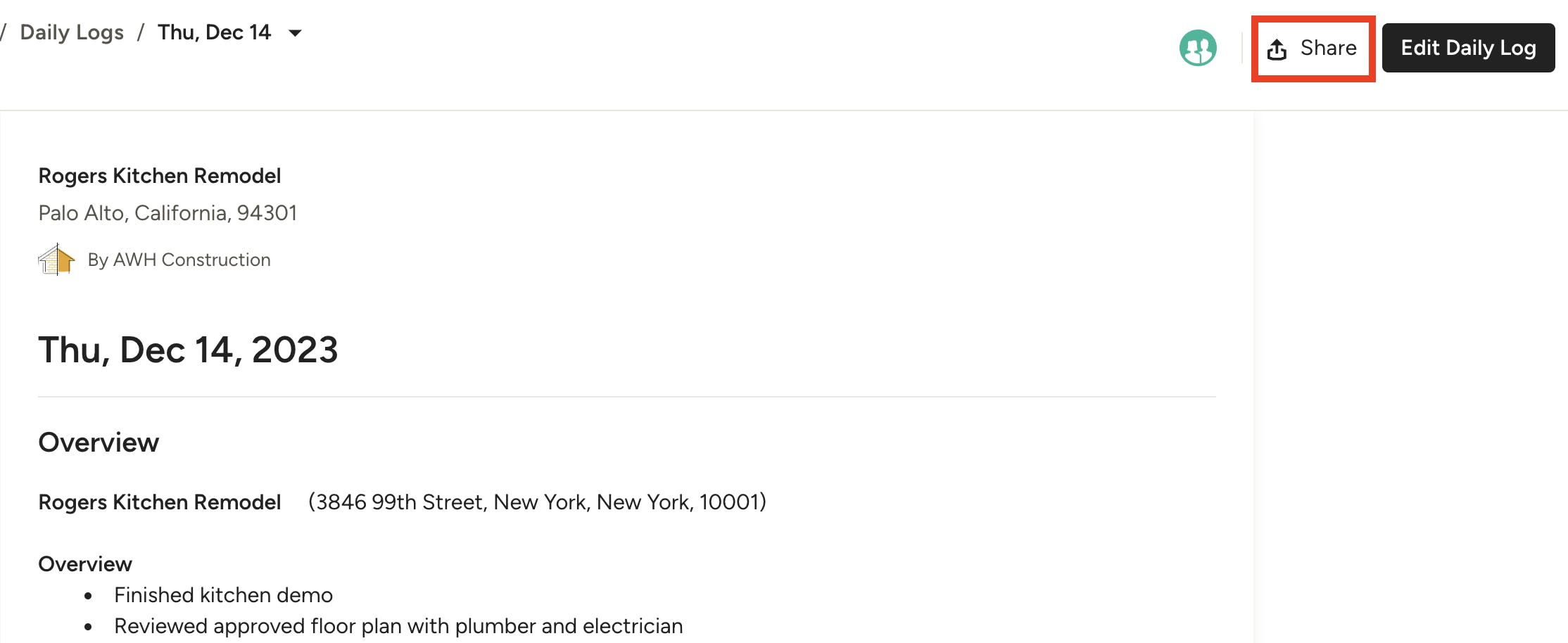The image size is (1568, 643).
Task: Click the slash separator after Daily Logs
Action: [141, 32]
